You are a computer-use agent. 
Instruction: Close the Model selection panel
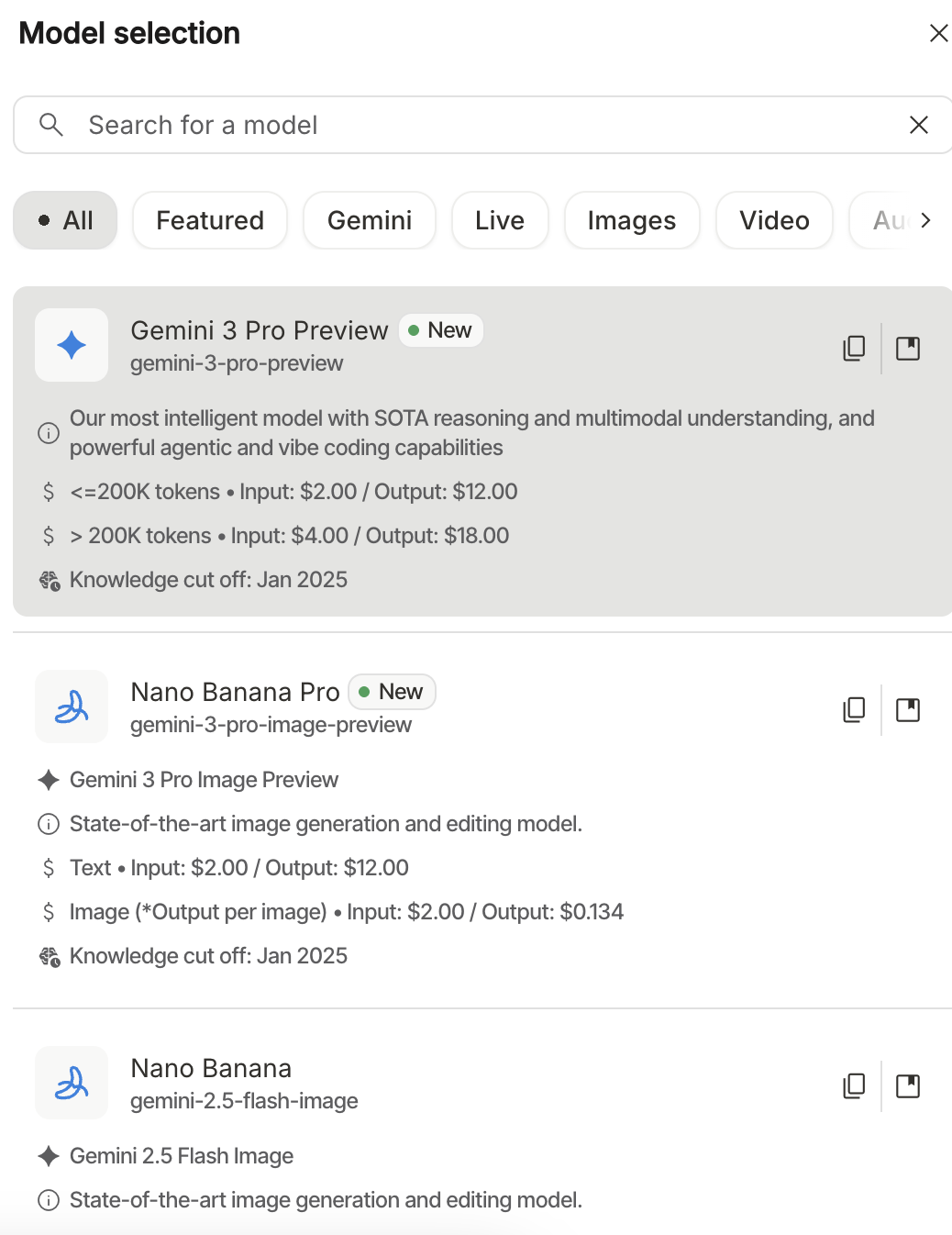[938, 34]
